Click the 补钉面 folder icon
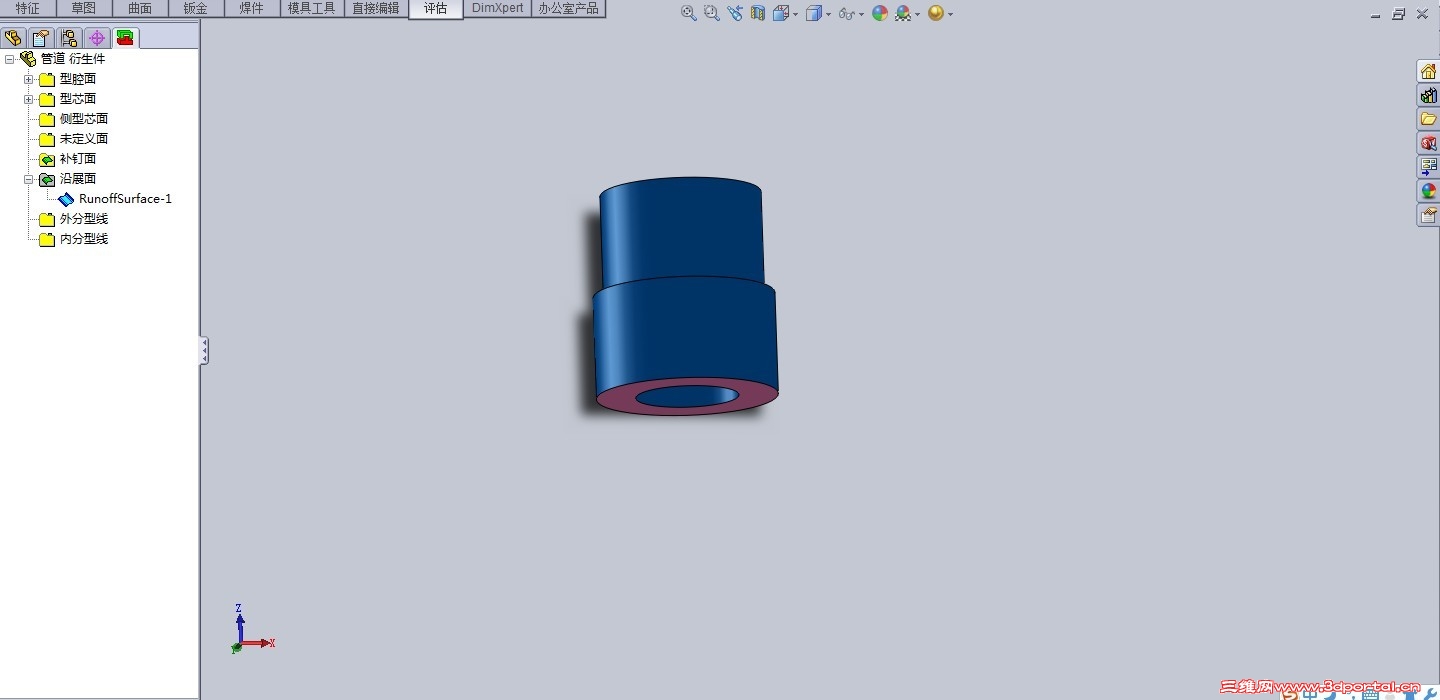Image resolution: width=1440 pixels, height=700 pixels. 47,159
